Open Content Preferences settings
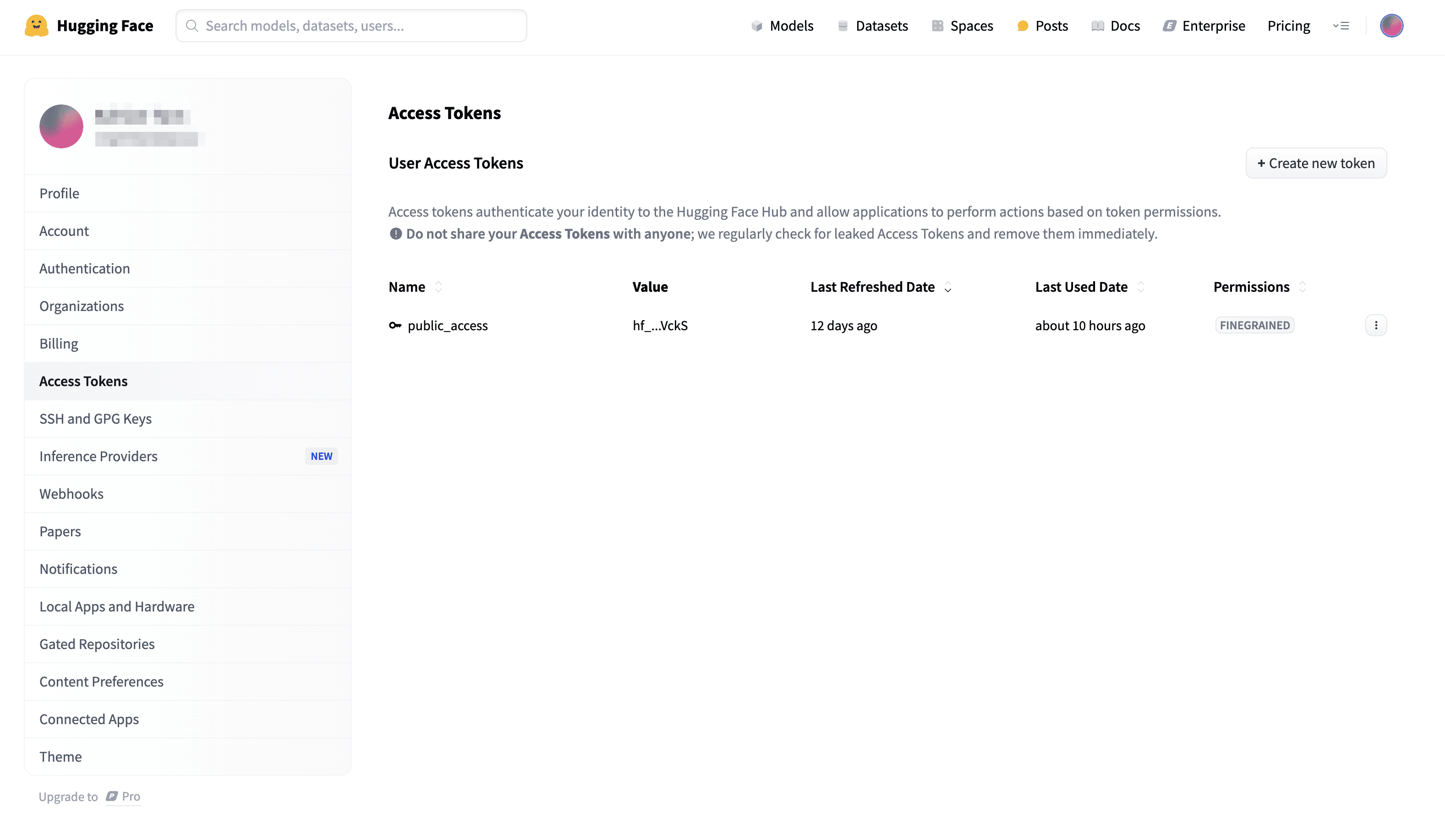 pos(187,682)
